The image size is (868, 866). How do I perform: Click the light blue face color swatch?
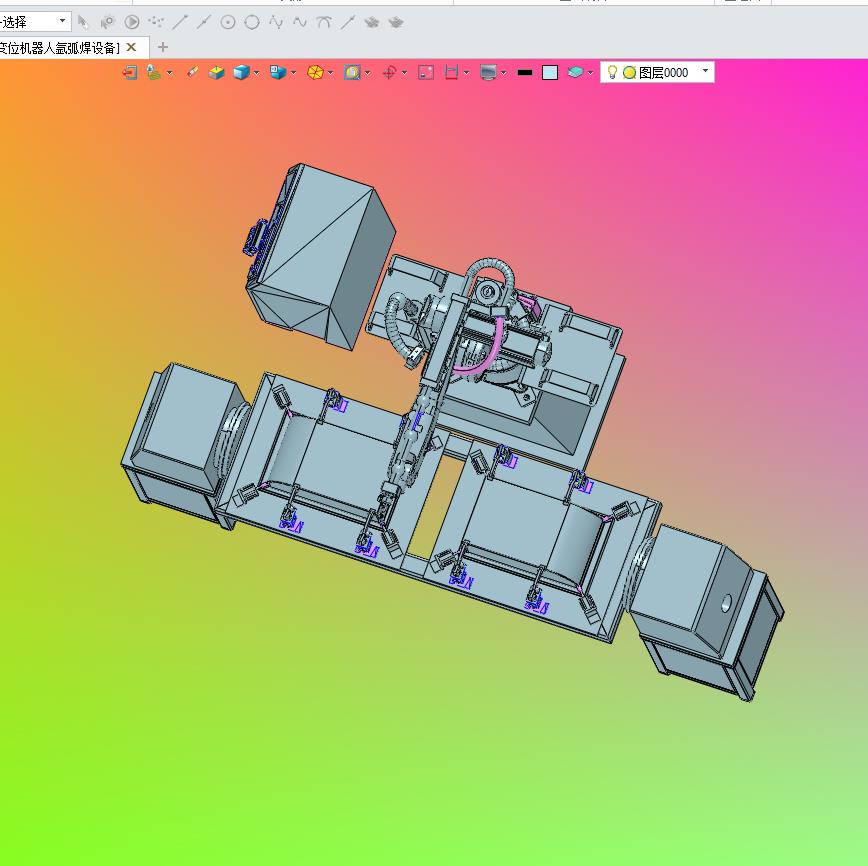tap(550, 72)
